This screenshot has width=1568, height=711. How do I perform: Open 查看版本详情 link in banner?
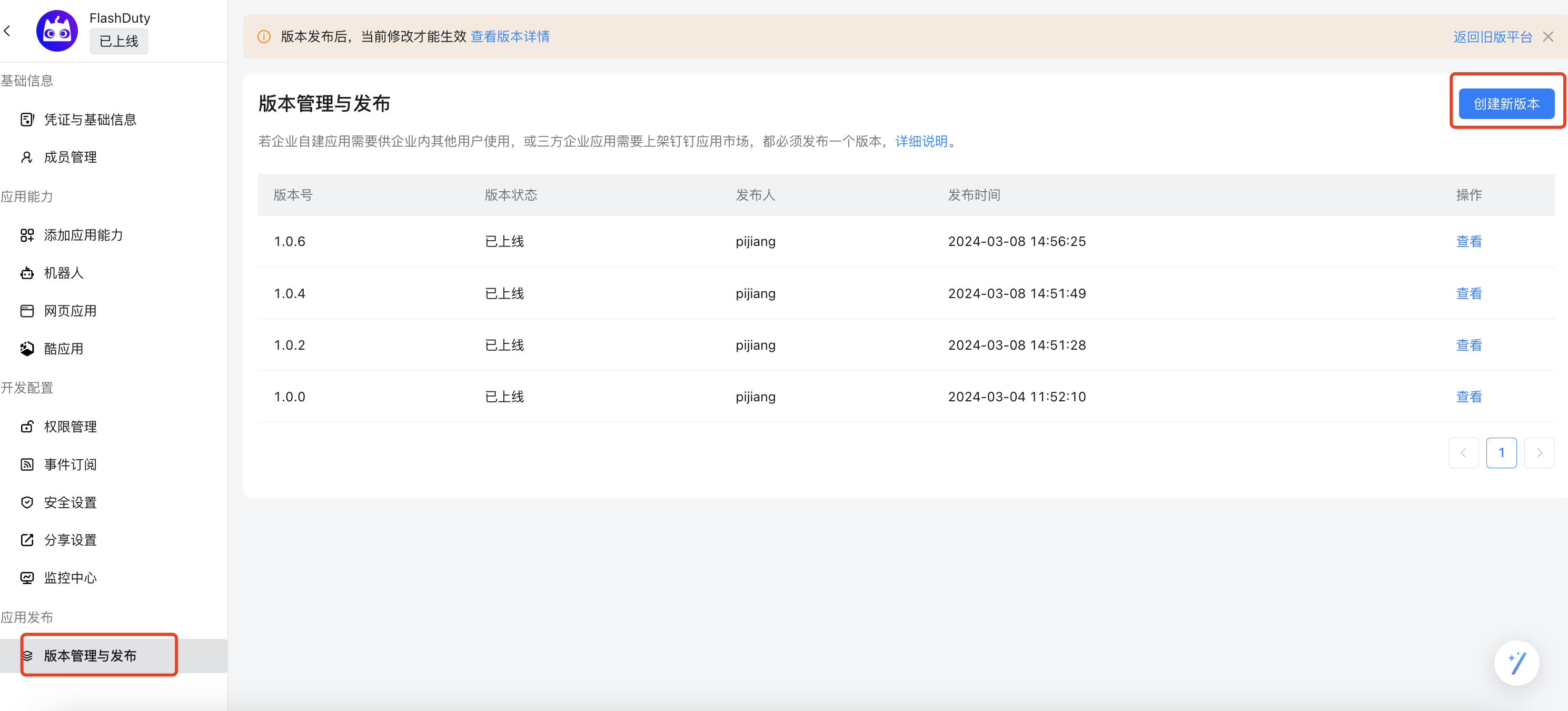(x=510, y=36)
